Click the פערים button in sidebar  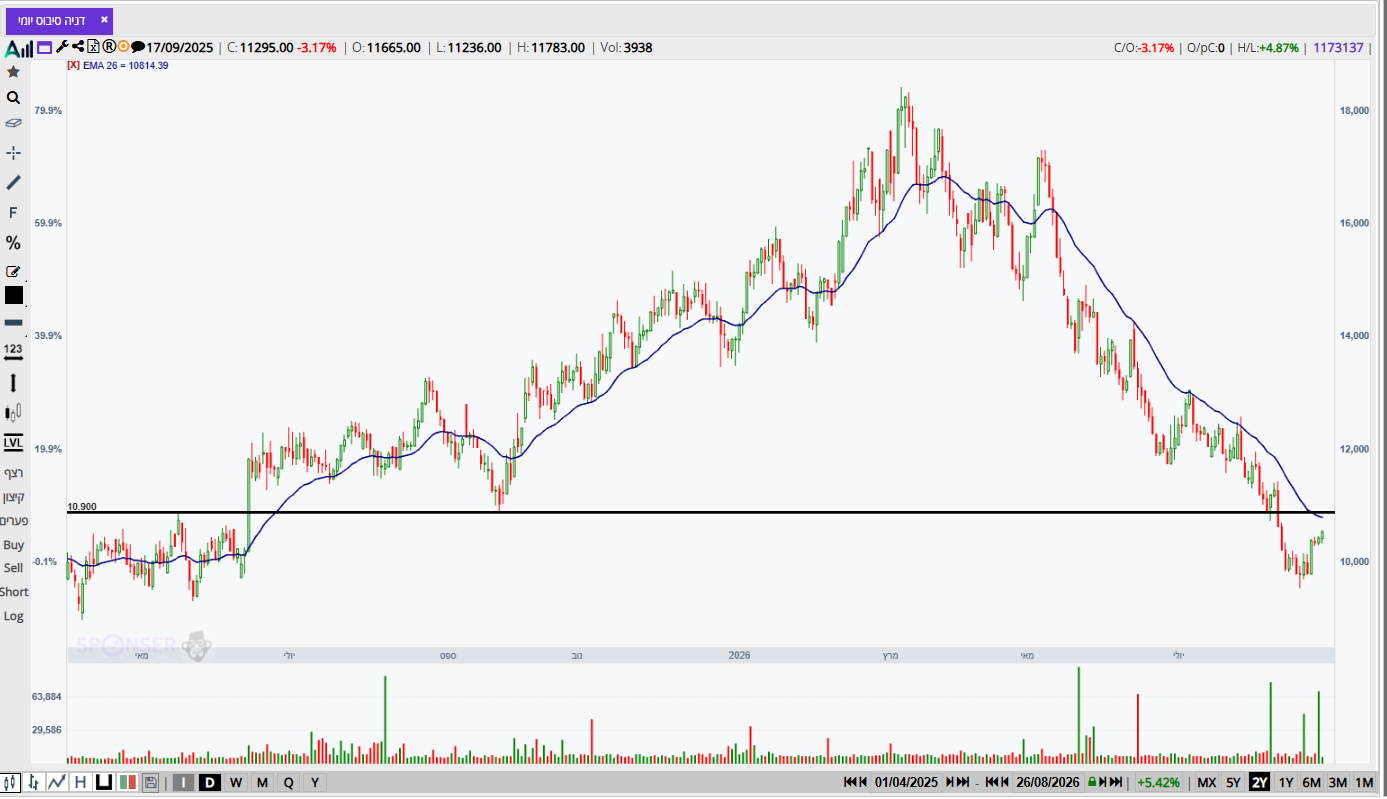[13, 521]
